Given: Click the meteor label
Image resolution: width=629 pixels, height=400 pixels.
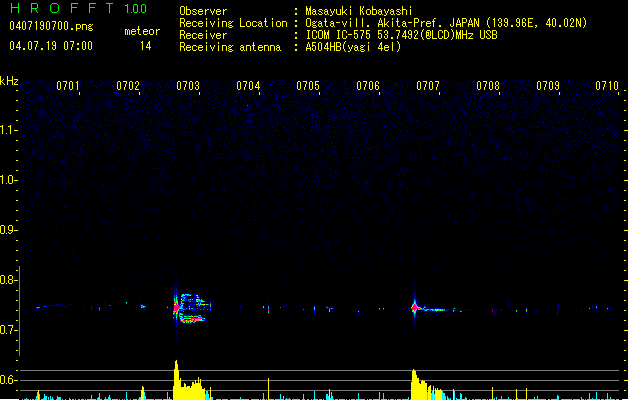Looking at the screenshot, I should (142, 31).
